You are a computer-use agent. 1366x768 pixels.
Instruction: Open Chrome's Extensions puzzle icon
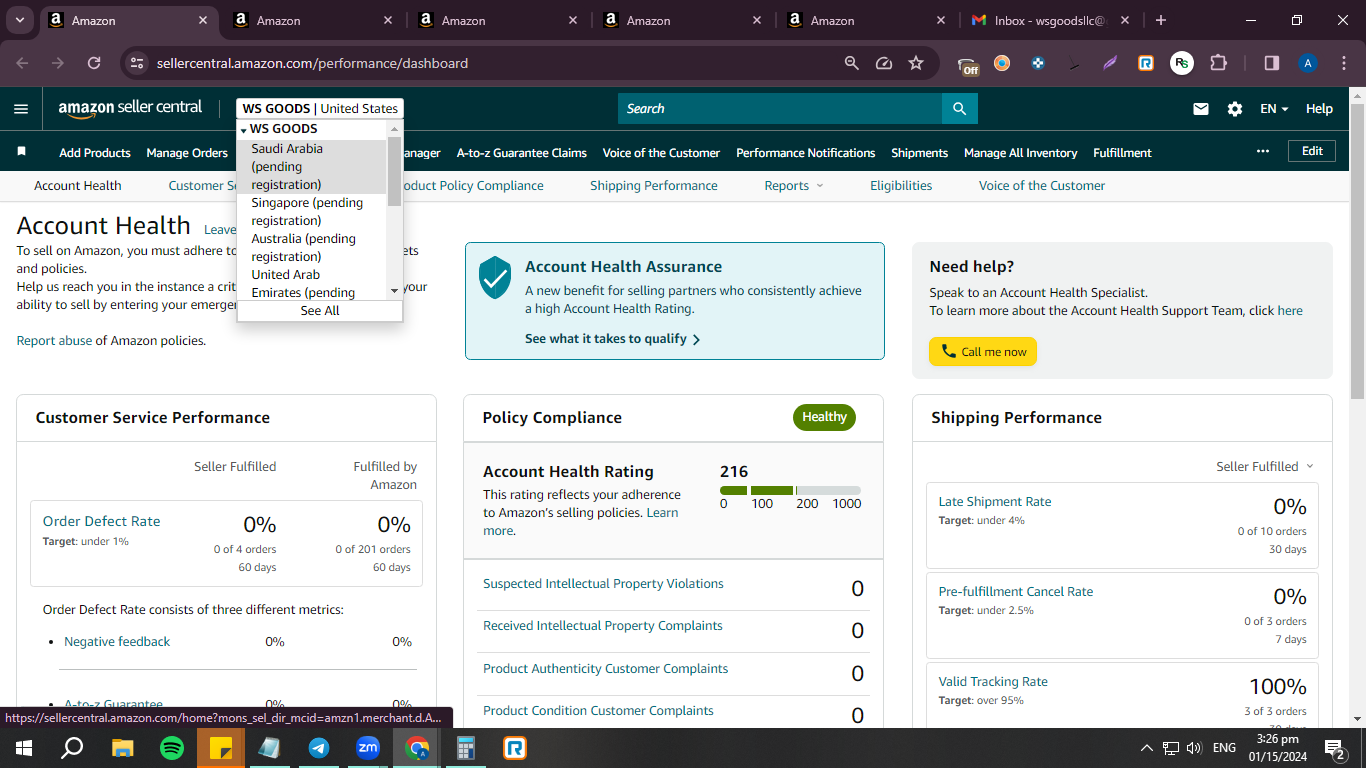click(x=1218, y=63)
